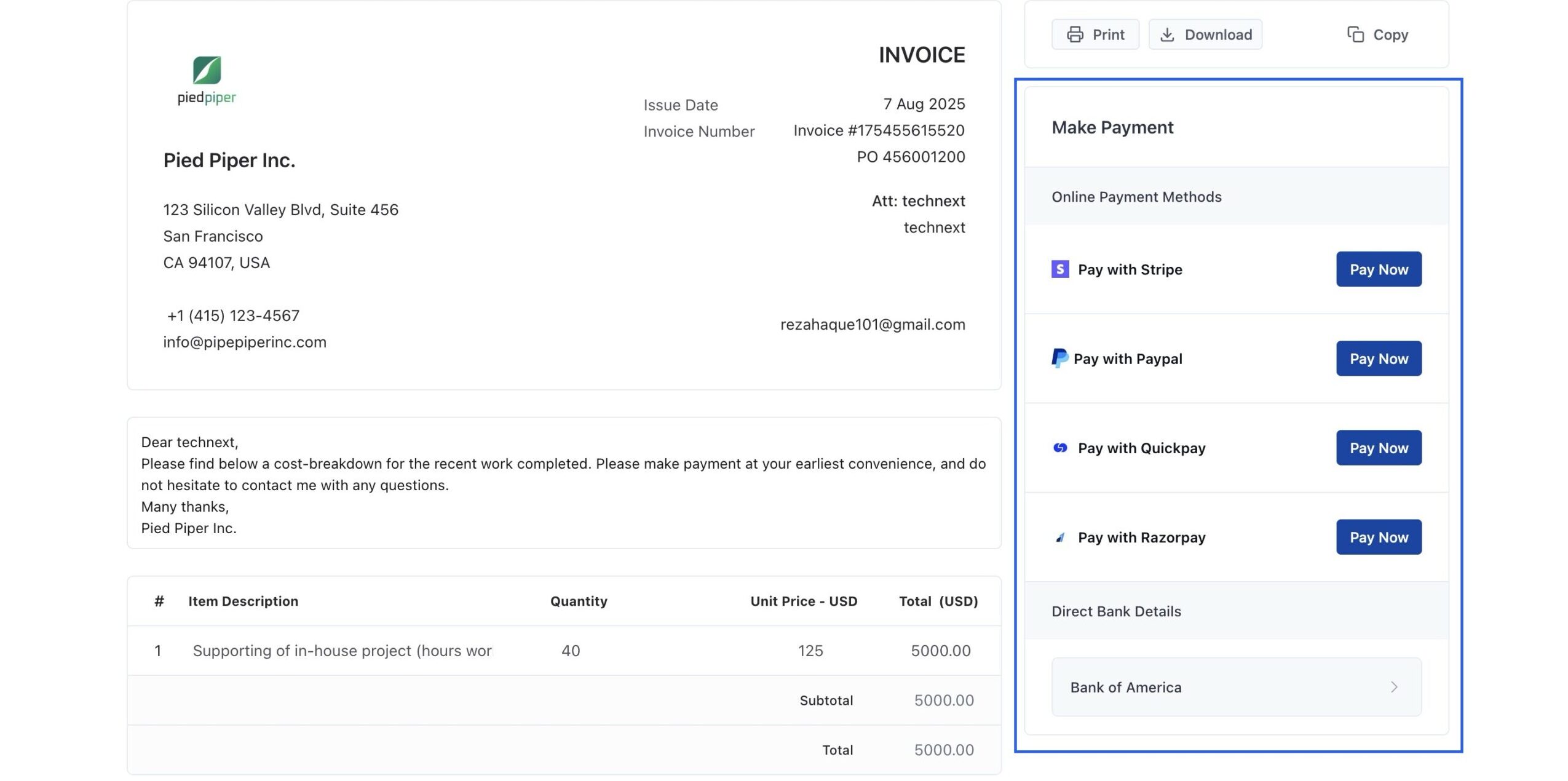This screenshot has height=781, width=1568.
Task: Click the Issue Date label
Action: (680, 105)
